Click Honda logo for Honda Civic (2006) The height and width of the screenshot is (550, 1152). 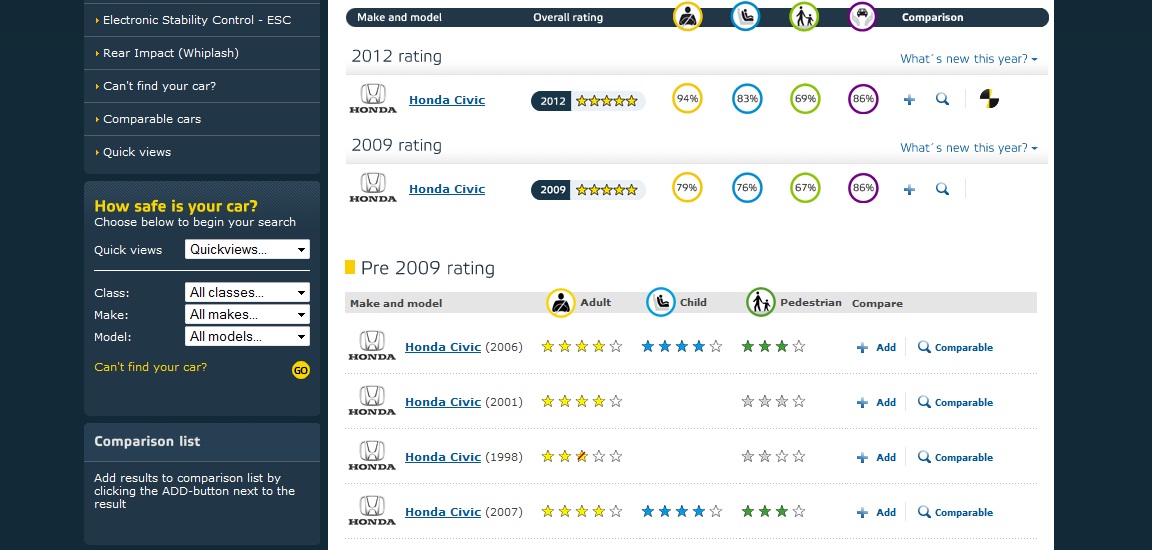[372, 346]
